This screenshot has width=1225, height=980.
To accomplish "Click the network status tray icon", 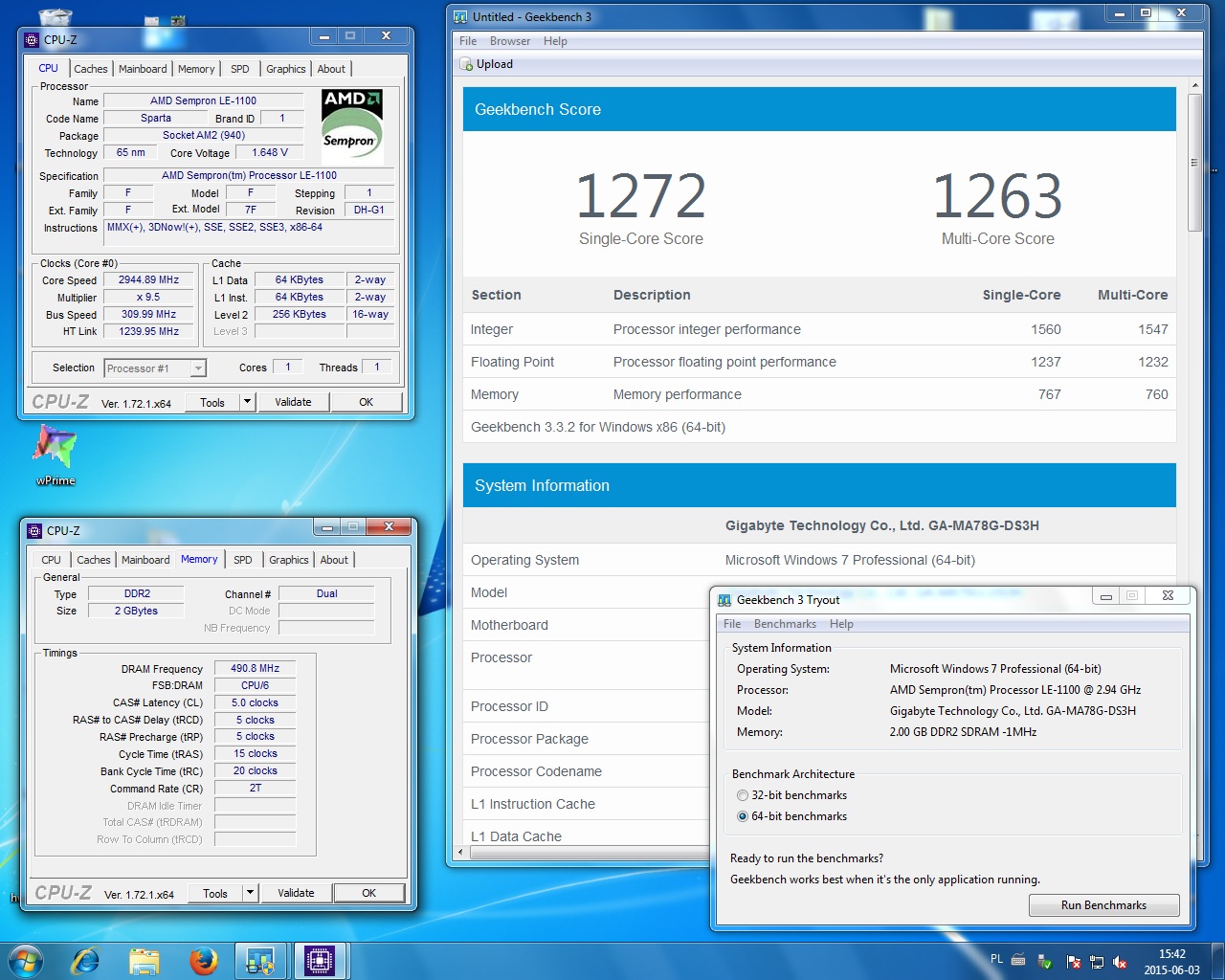I will point(1097,962).
